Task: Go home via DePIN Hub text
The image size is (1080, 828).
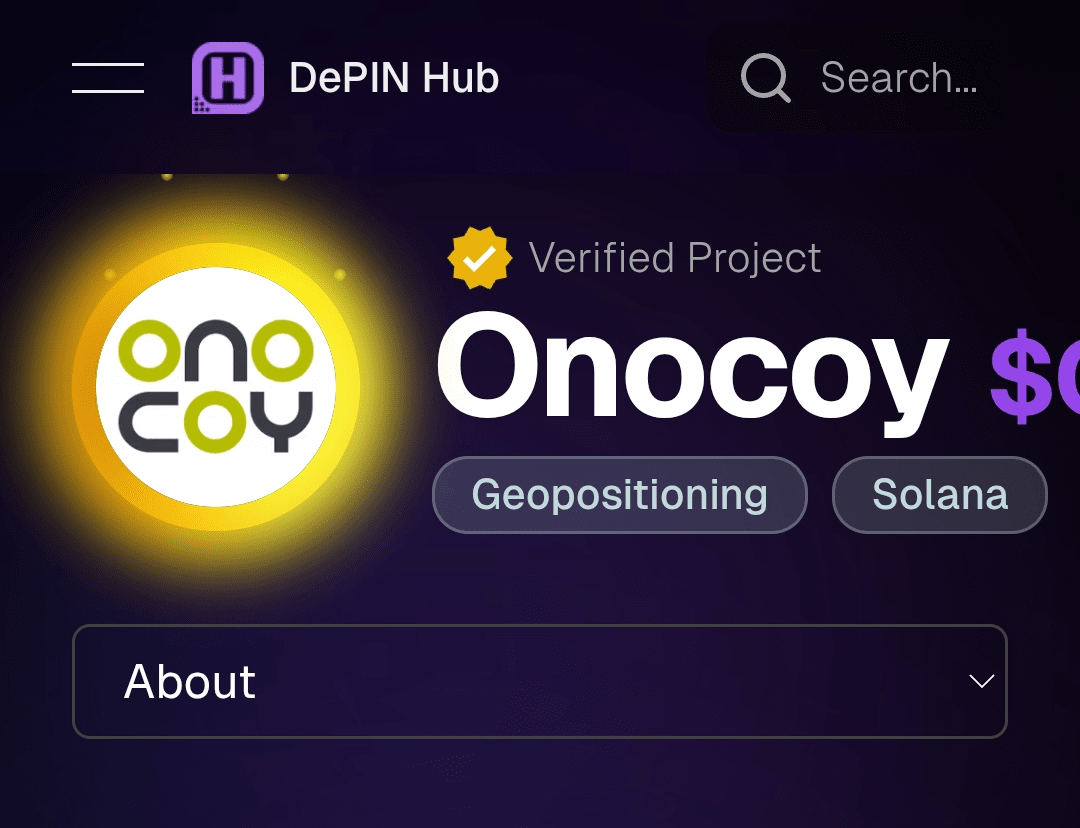Action: tap(394, 78)
